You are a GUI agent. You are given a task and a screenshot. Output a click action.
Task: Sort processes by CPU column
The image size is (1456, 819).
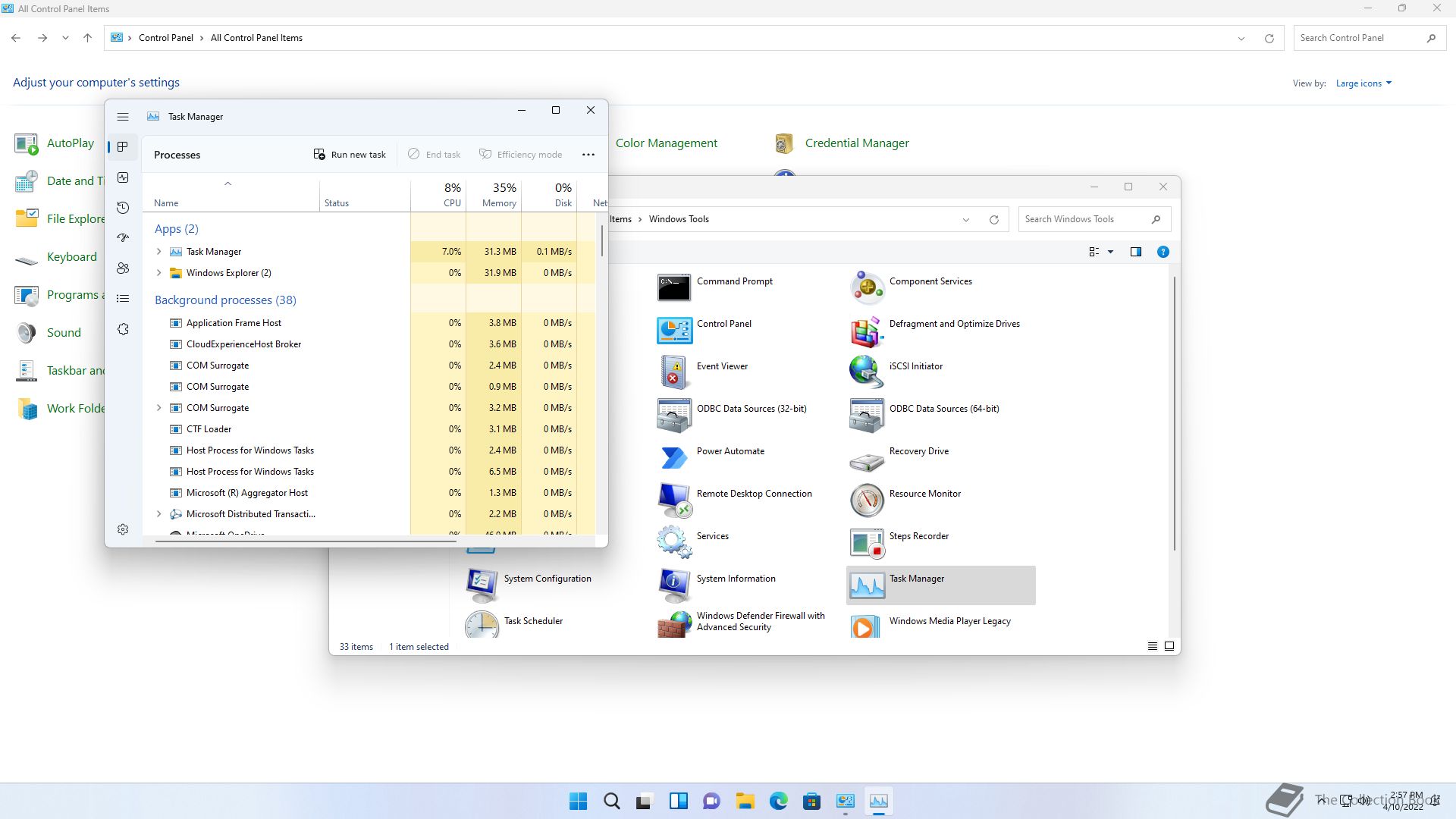(438, 196)
